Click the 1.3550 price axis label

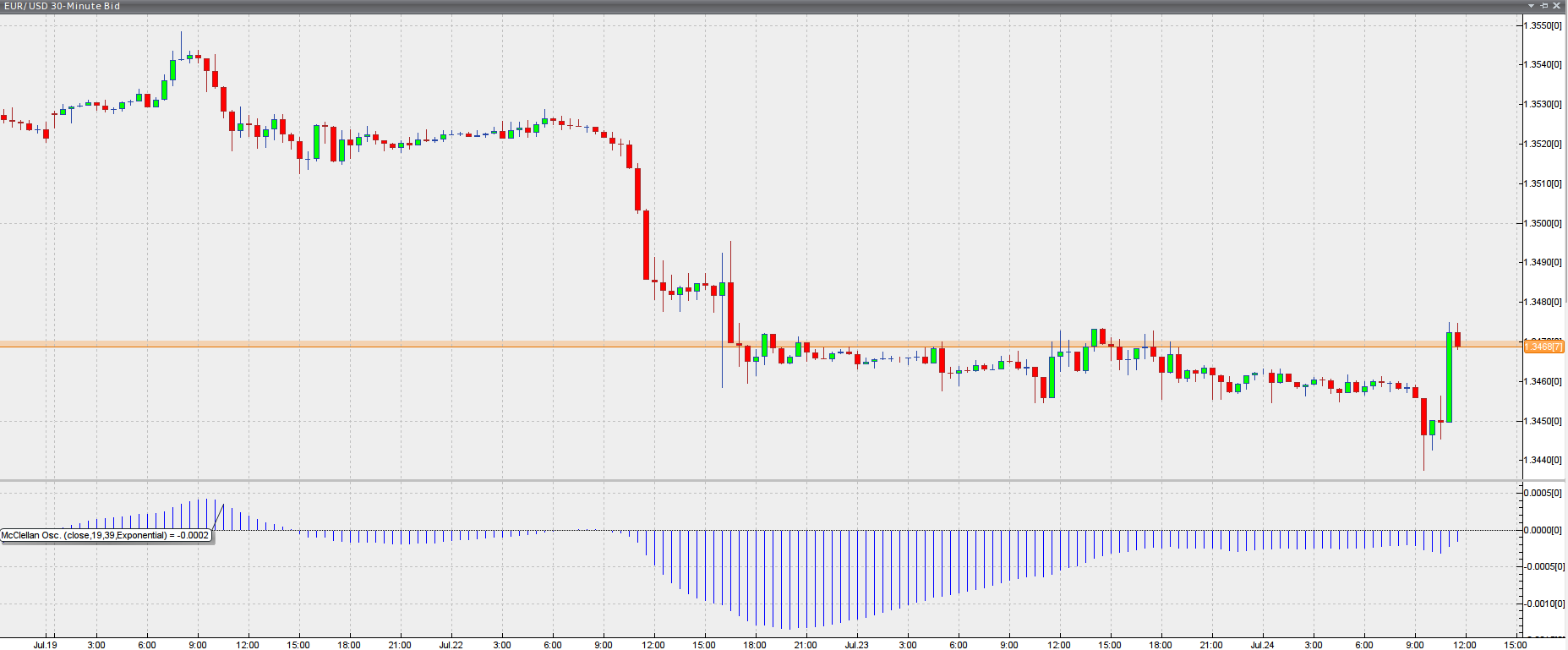coord(1543,25)
